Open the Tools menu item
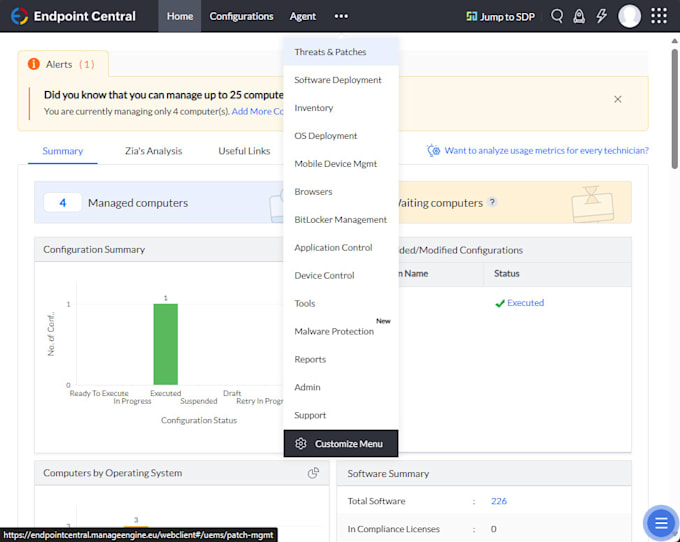The height and width of the screenshot is (542, 680). pyautogui.click(x=341, y=304)
